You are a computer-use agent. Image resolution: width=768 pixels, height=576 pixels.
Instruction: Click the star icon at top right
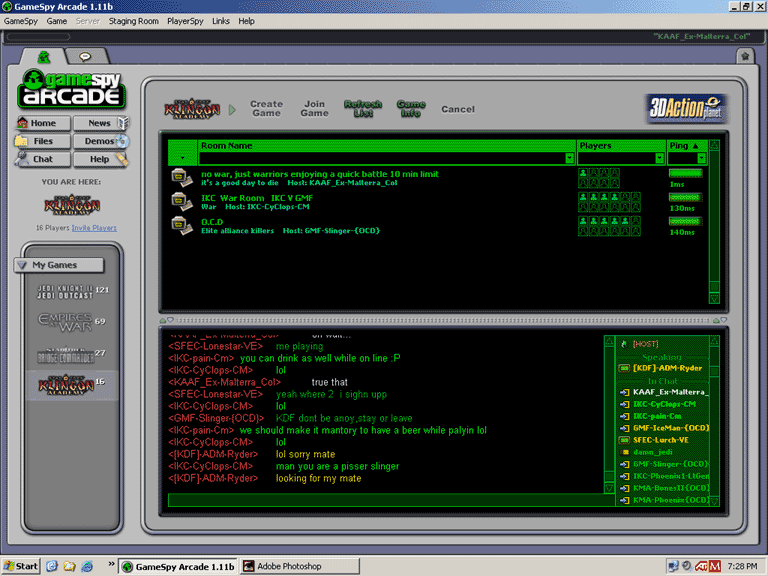(x=745, y=56)
